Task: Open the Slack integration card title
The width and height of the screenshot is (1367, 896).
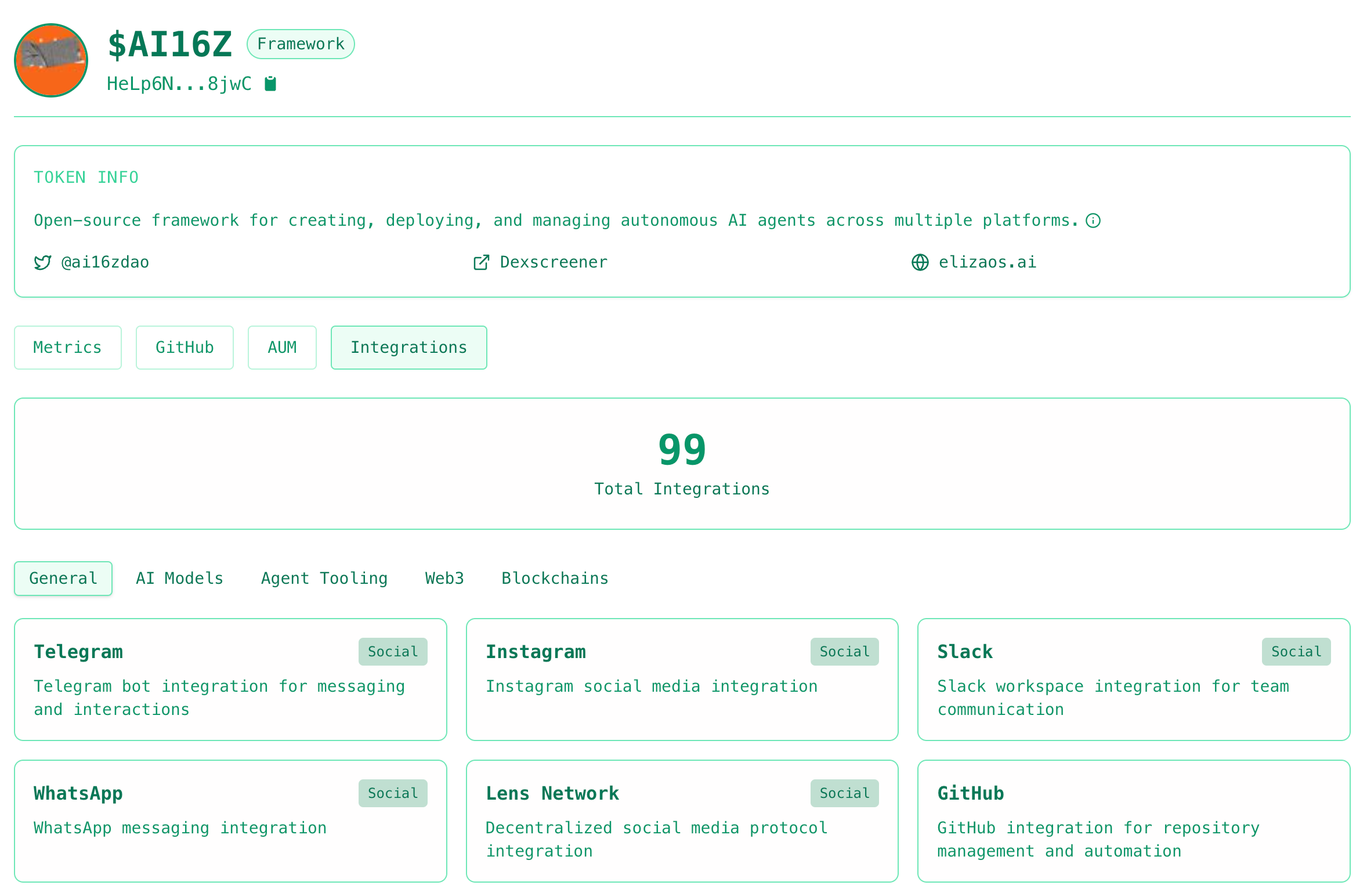Action: tap(965, 652)
